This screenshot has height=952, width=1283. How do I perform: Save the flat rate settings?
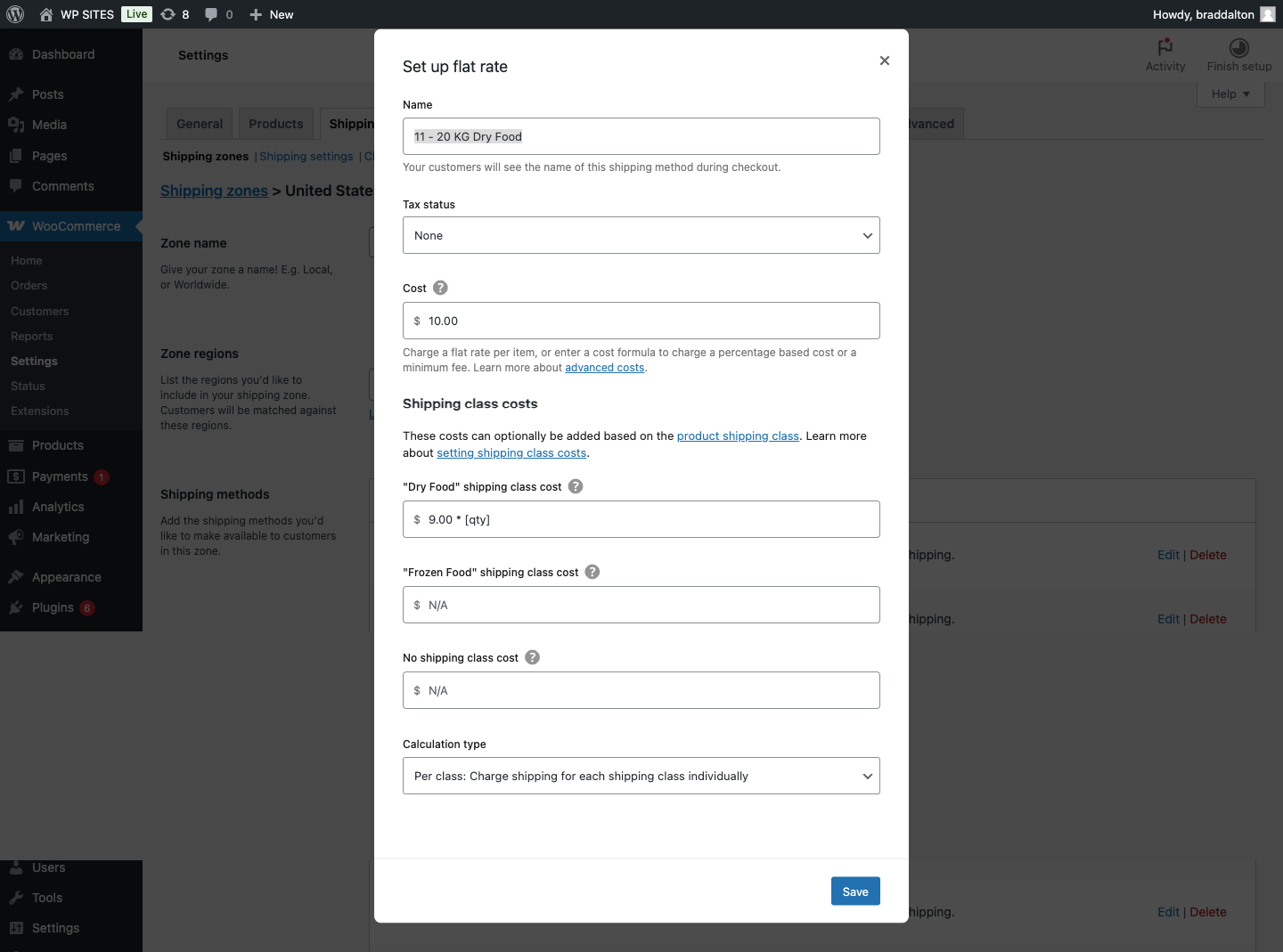tap(854, 891)
